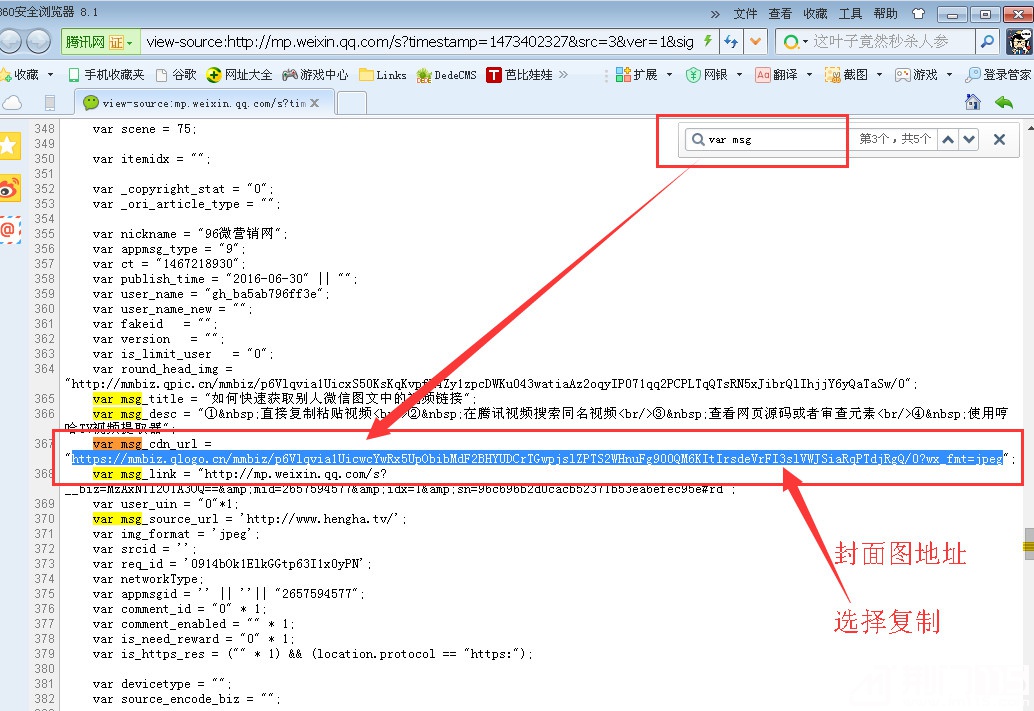Click the round_head_img mmbiz.qpic.cn URL
Viewport: 1034px width, 711px height.
tap(491, 384)
